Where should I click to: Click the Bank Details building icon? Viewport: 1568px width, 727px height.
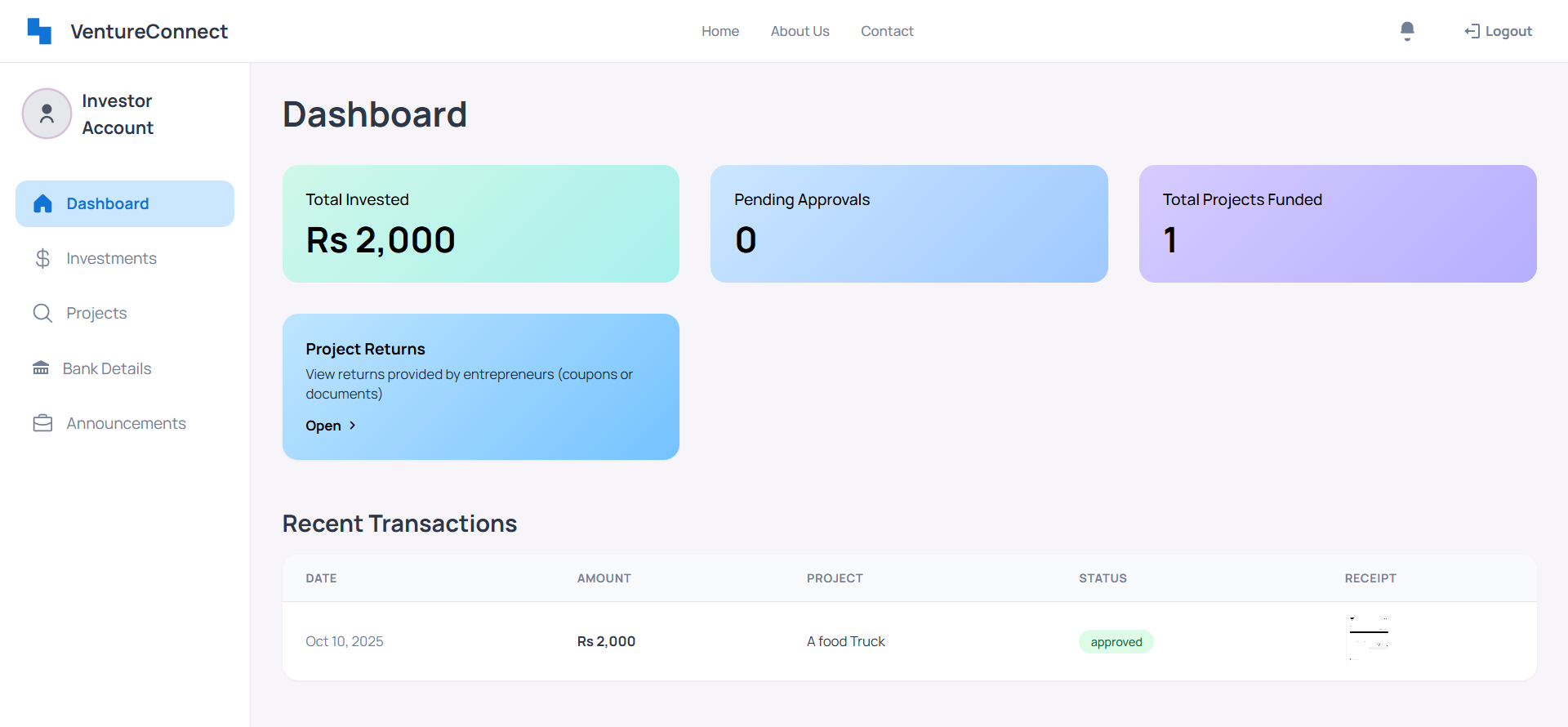(41, 368)
